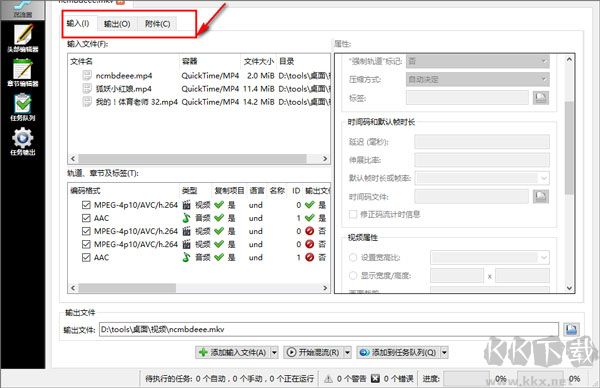The image size is (600, 388).
Task: Click the 添加输入文件(A) button
Action: coord(233,352)
